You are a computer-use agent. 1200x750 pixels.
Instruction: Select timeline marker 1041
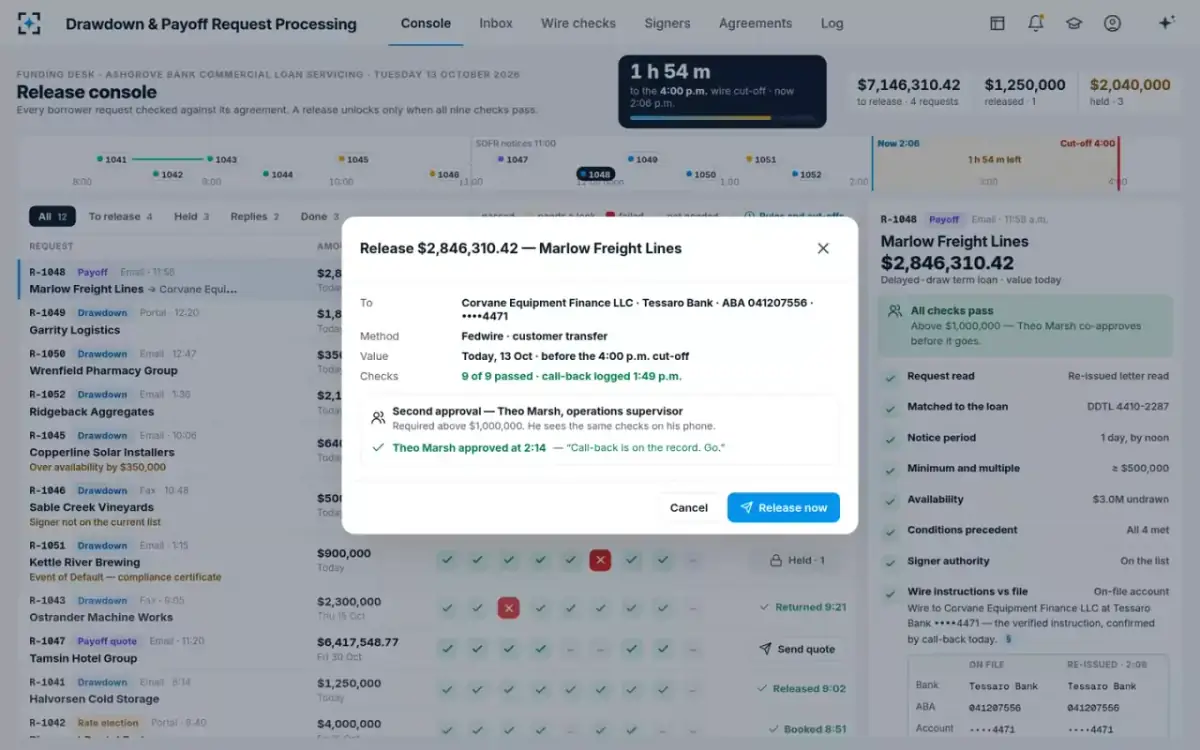[x=111, y=159]
